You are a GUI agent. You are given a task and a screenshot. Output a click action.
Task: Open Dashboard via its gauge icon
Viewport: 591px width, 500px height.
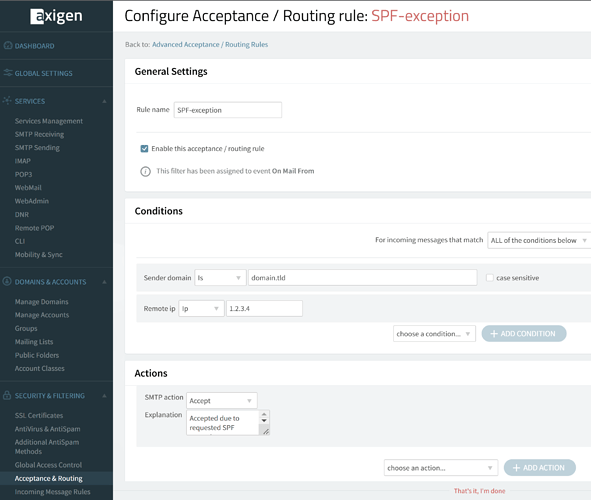[8, 46]
